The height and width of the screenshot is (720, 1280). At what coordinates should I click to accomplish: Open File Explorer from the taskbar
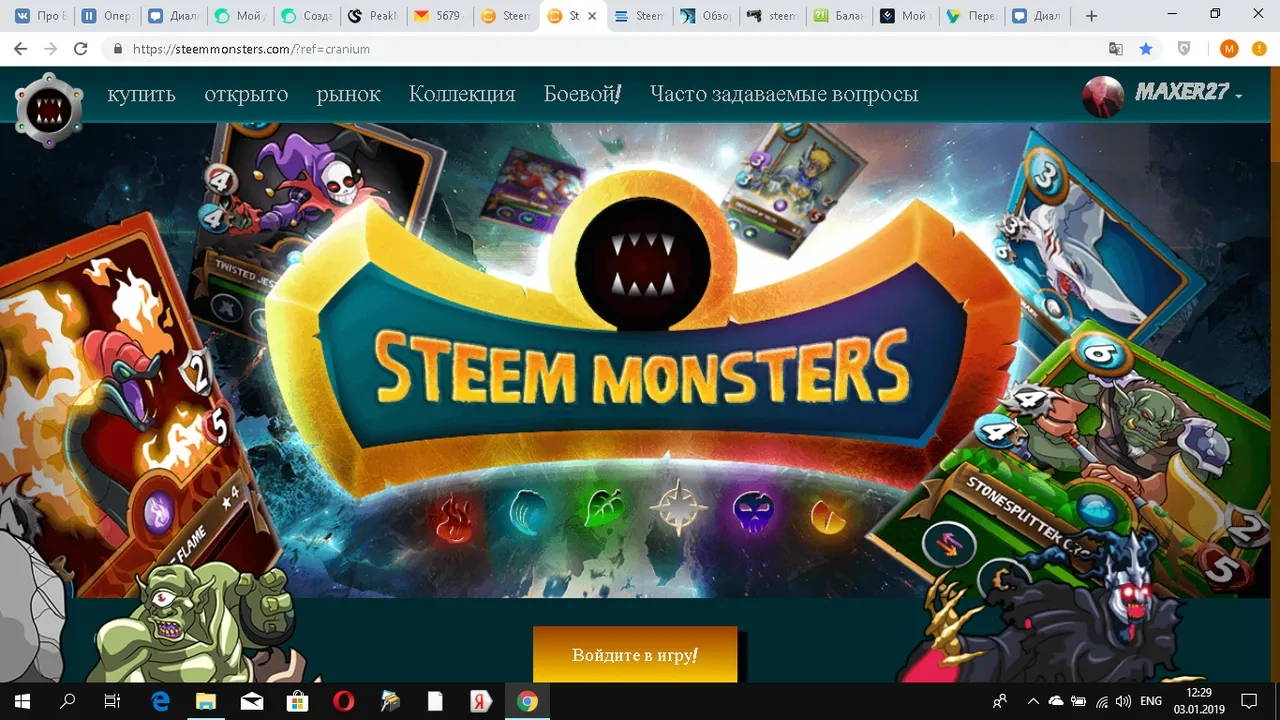pyautogui.click(x=205, y=701)
